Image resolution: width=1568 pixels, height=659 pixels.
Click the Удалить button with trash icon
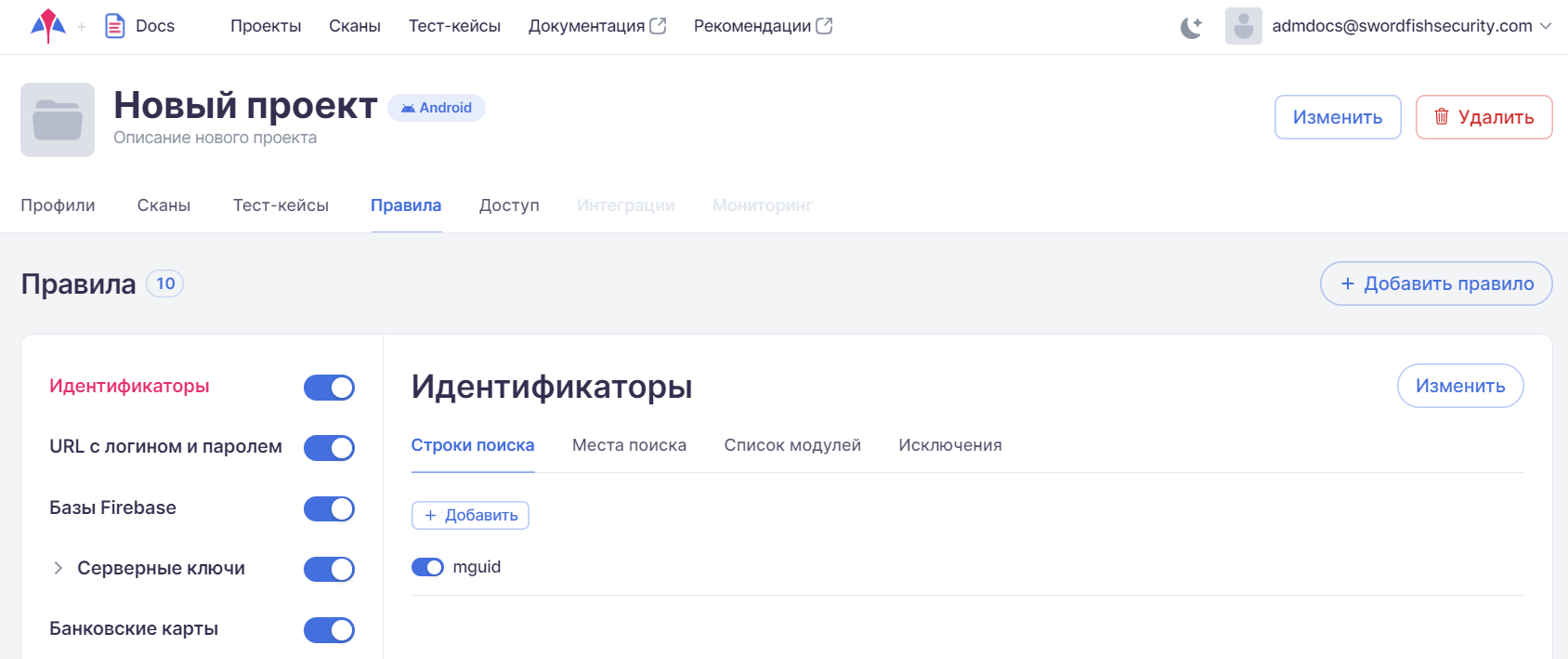pyautogui.click(x=1483, y=117)
